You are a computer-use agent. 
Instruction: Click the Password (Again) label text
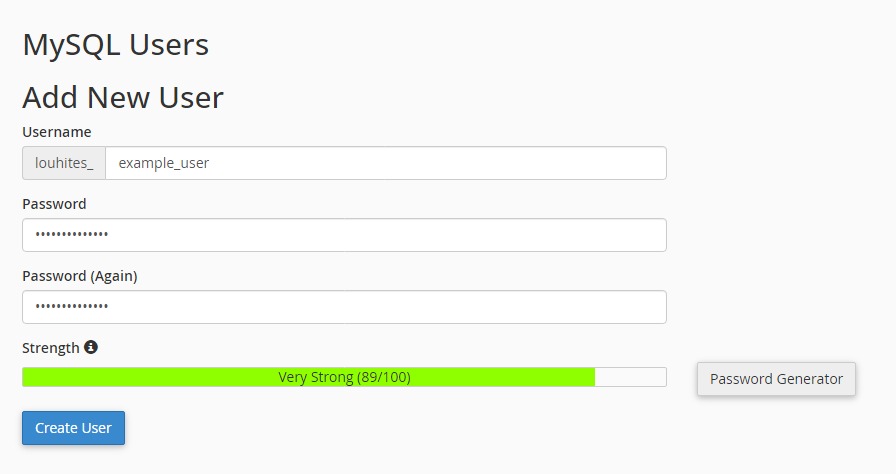(x=80, y=276)
